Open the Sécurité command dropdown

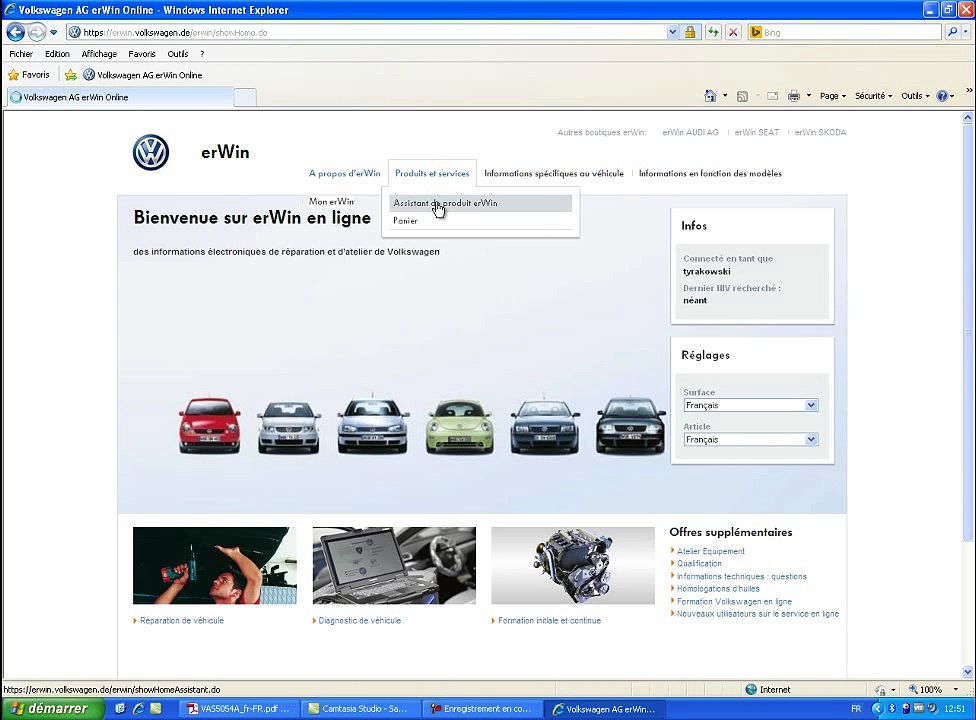tap(873, 96)
